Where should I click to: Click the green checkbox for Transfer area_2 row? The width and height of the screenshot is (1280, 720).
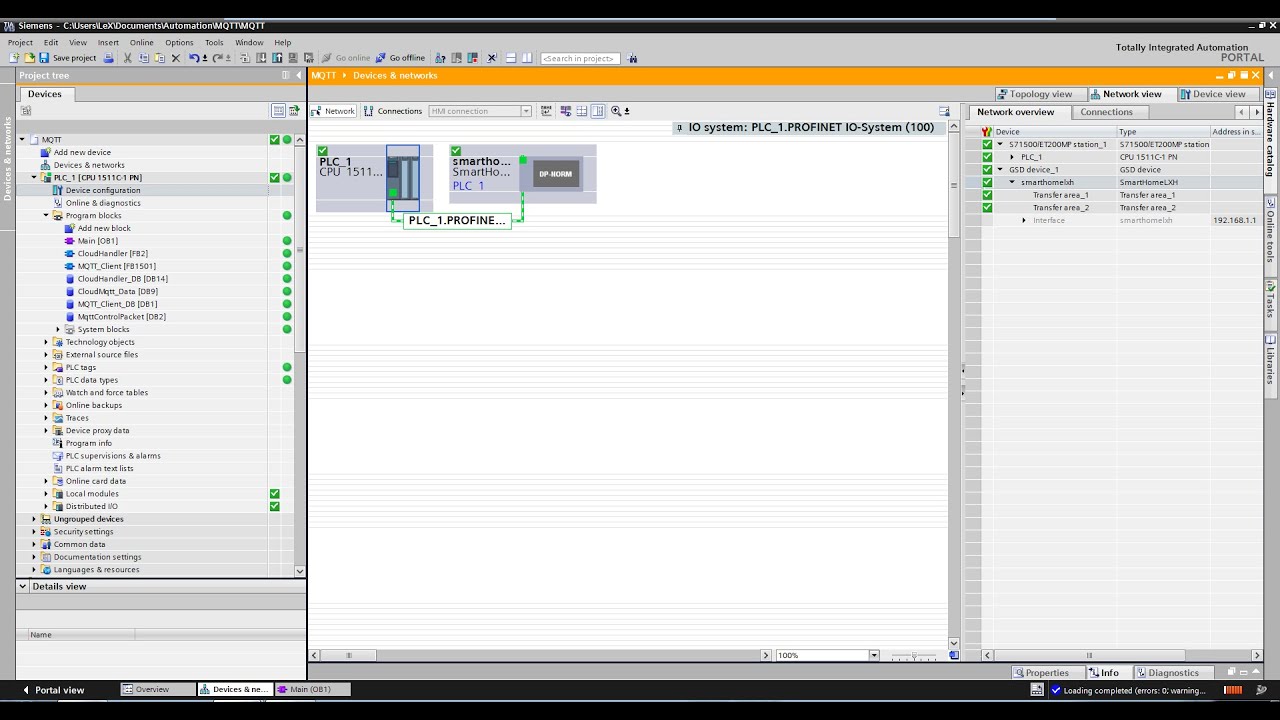click(x=987, y=207)
